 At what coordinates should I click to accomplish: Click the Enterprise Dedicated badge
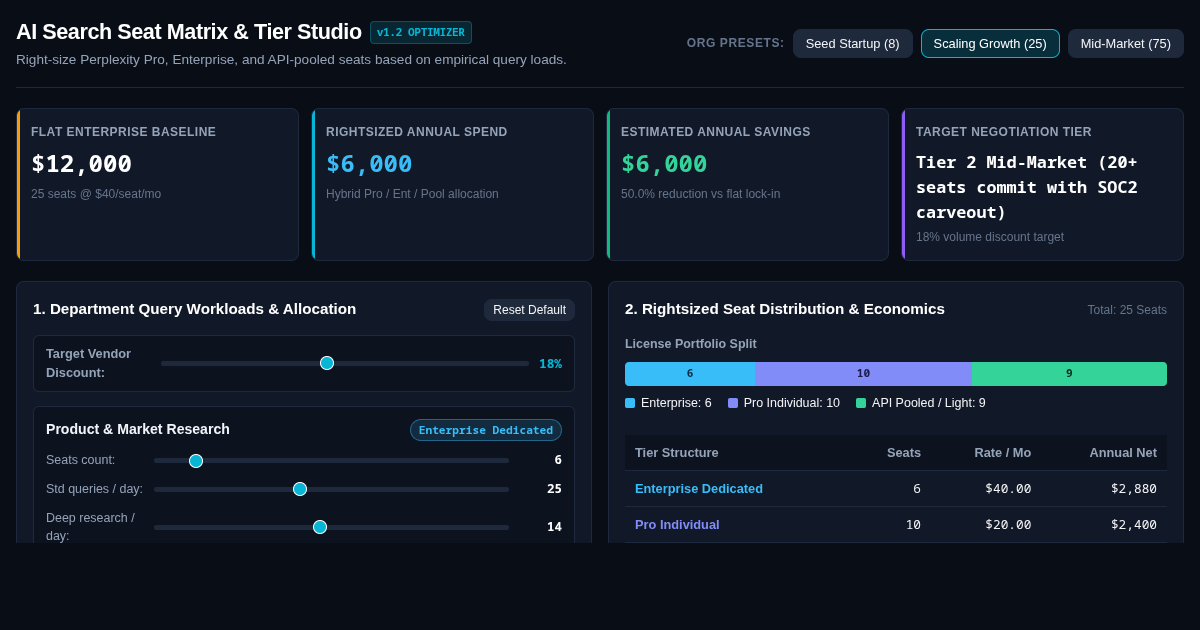click(x=486, y=430)
